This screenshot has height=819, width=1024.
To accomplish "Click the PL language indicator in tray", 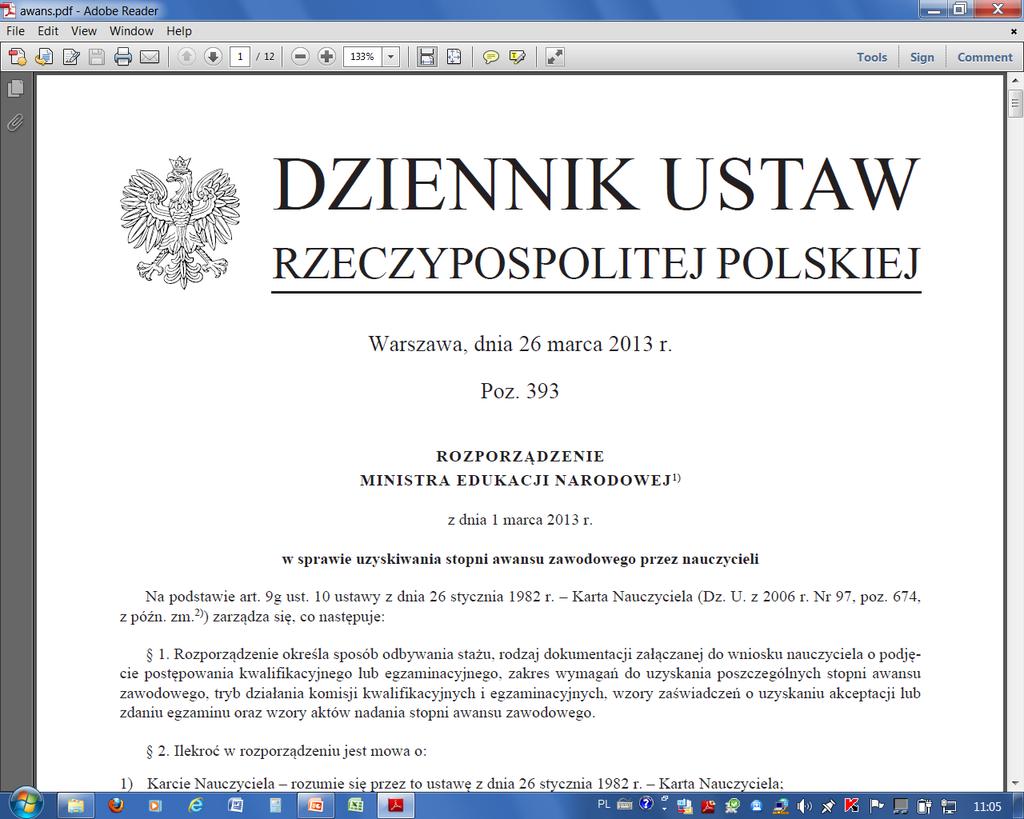I will click(x=604, y=805).
